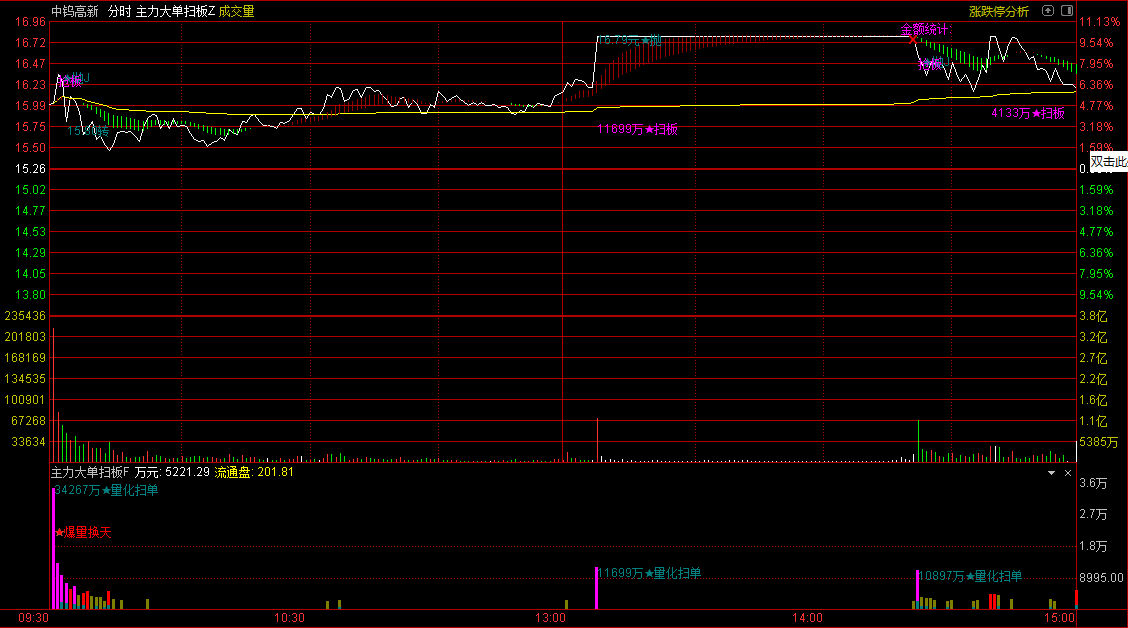Click the 流通盘: 201.81 value
This screenshot has height=628, width=1128.
tap(254, 472)
